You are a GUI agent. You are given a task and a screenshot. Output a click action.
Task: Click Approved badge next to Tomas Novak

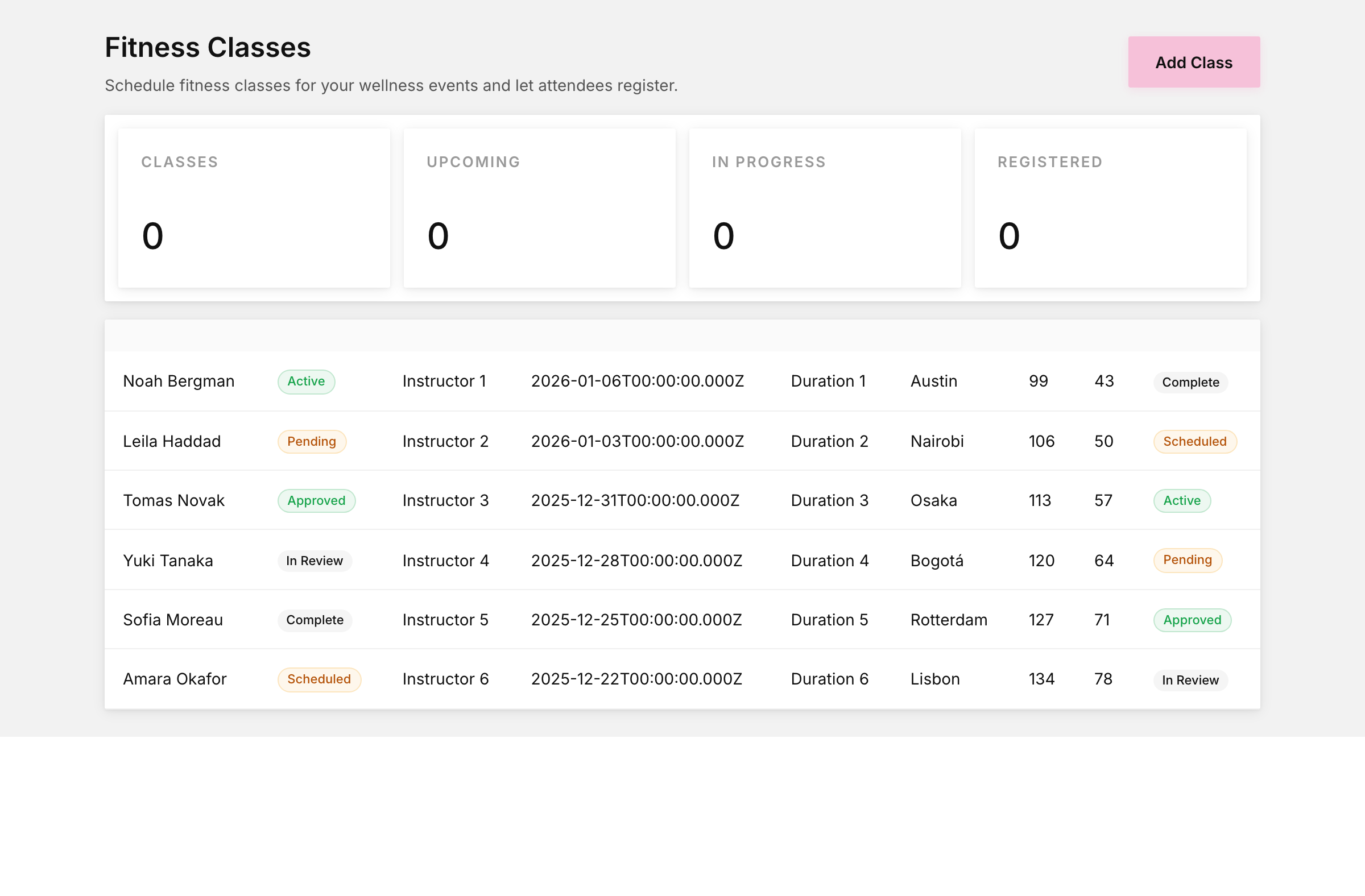tap(317, 500)
